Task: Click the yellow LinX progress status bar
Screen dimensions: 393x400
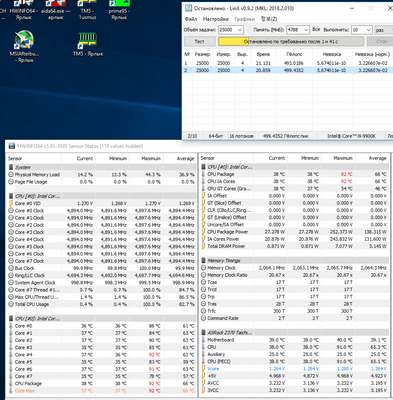Action: [291, 41]
